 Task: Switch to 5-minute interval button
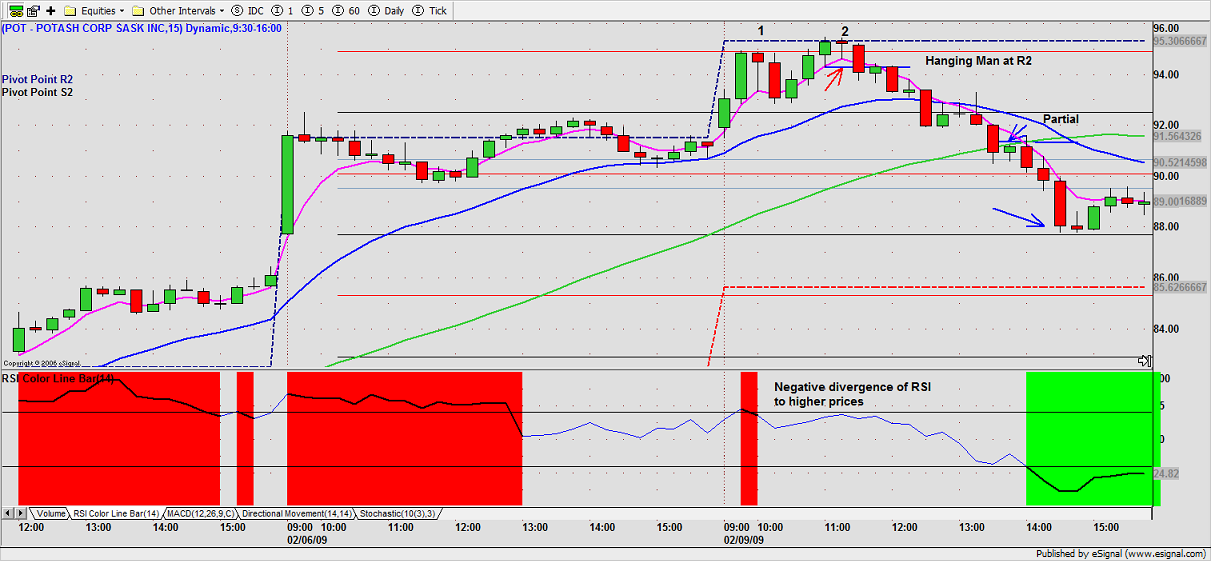click(x=311, y=10)
